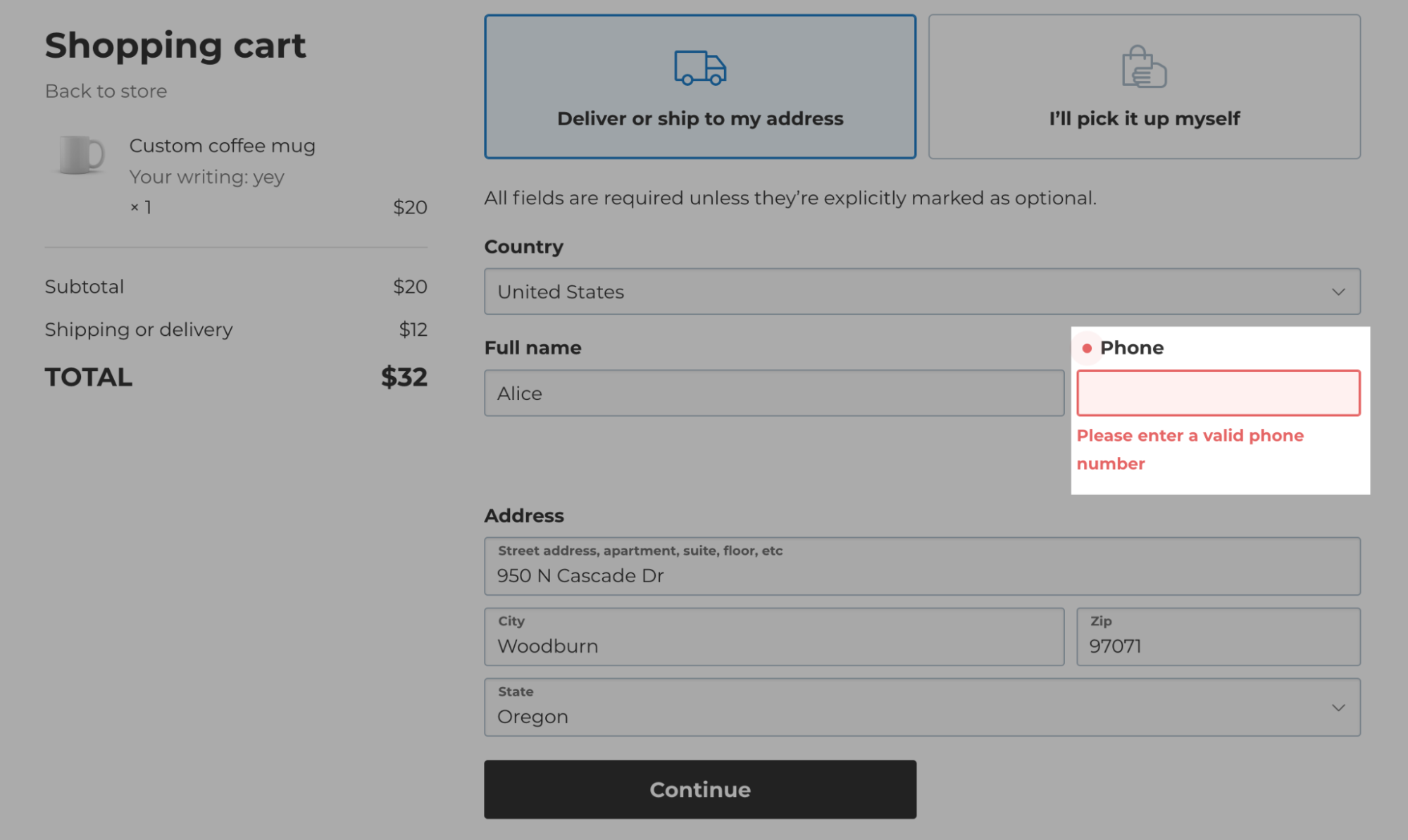Viewport: 1408px width, 840px height.
Task: Click the TOTAL $32 amount
Action: pos(404,377)
